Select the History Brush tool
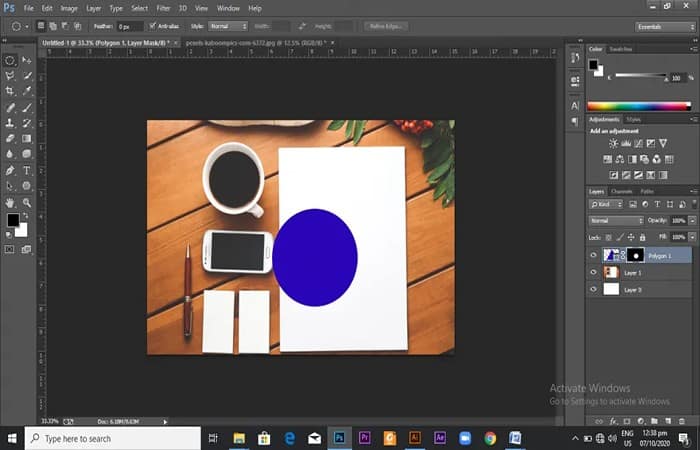Image resolution: width=700 pixels, height=450 pixels. (27, 123)
